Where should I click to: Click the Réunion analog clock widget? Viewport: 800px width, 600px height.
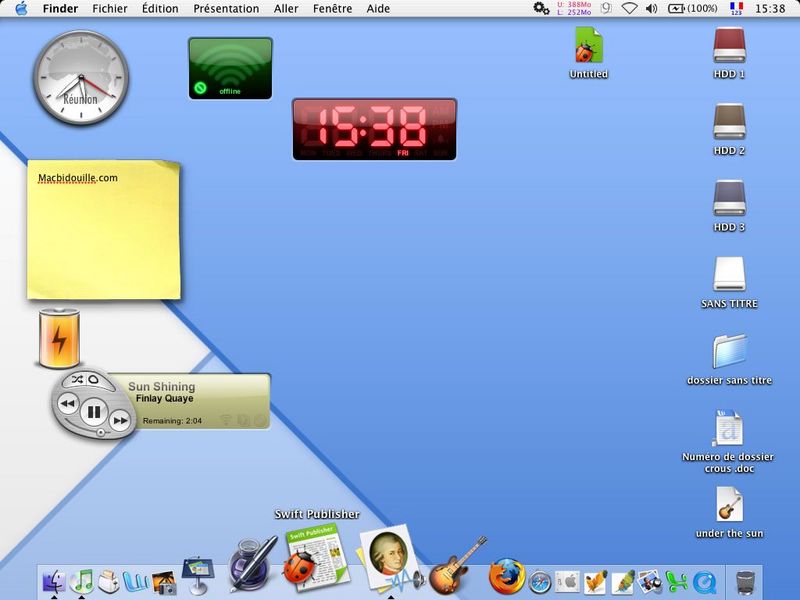81,78
